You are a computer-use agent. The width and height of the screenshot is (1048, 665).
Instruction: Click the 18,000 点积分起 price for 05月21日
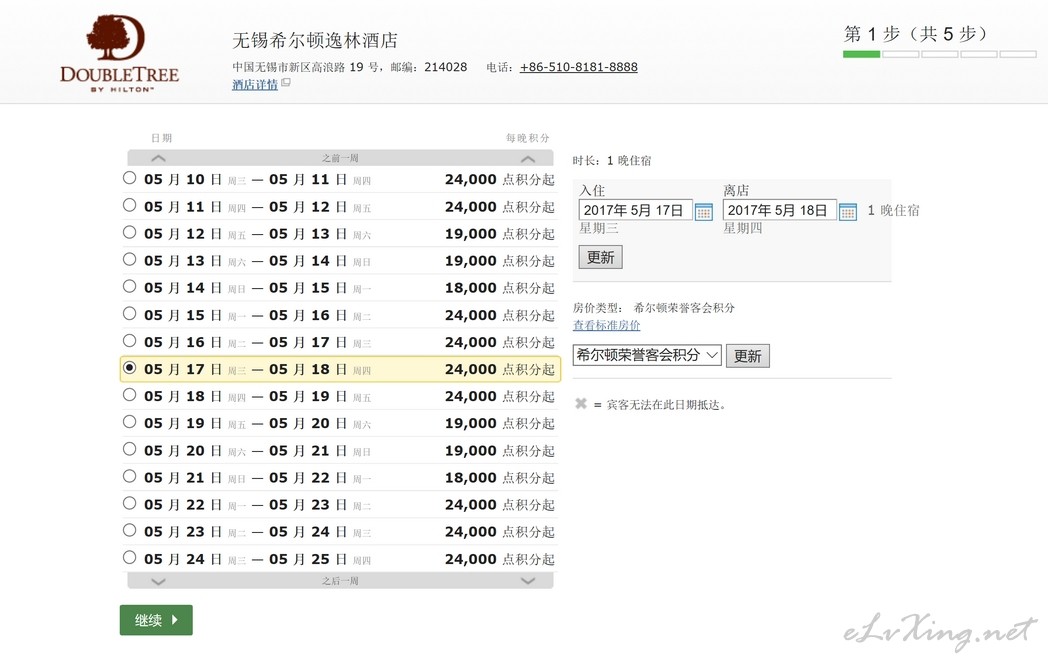(x=500, y=477)
